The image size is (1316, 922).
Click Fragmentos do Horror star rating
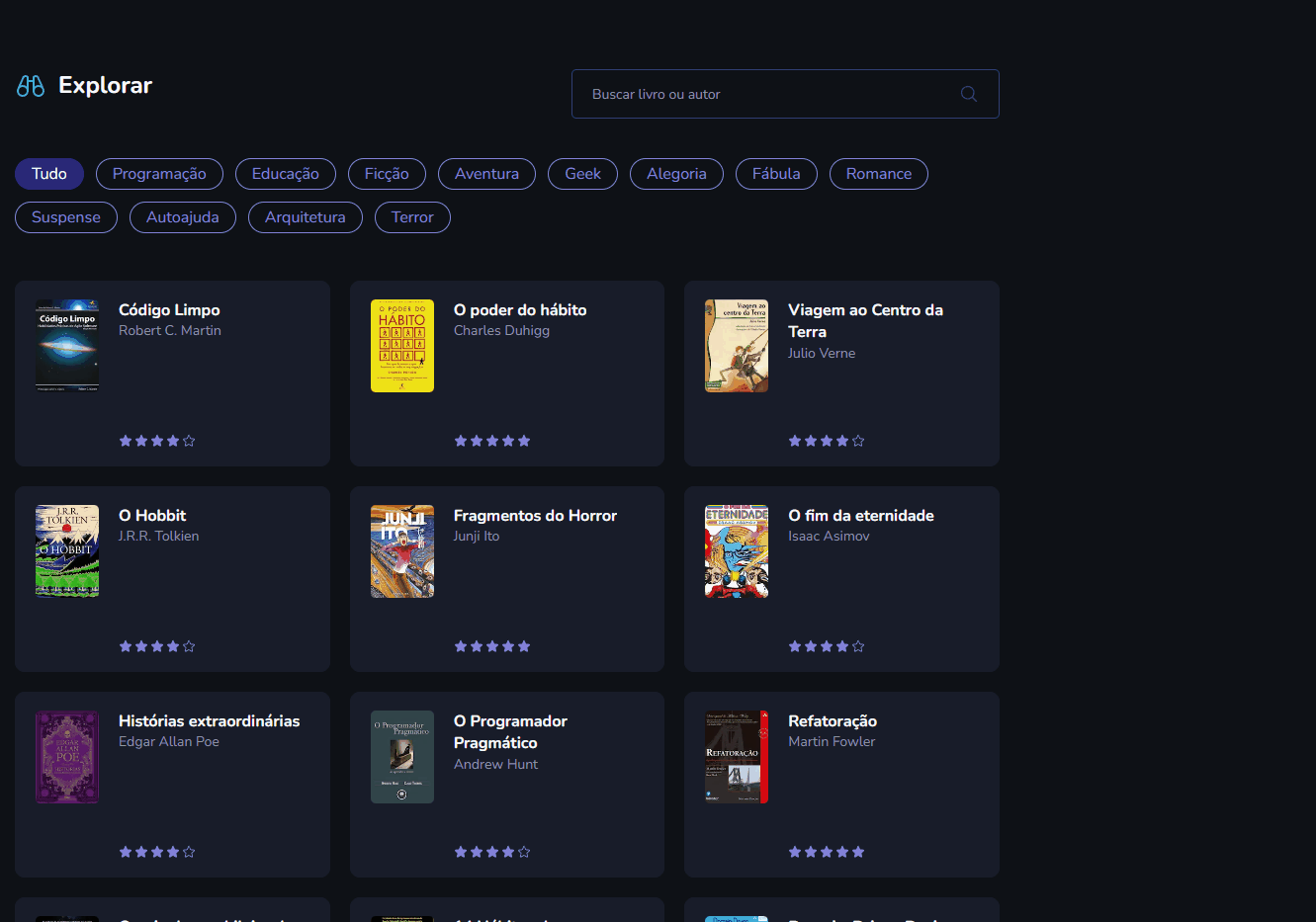point(492,646)
